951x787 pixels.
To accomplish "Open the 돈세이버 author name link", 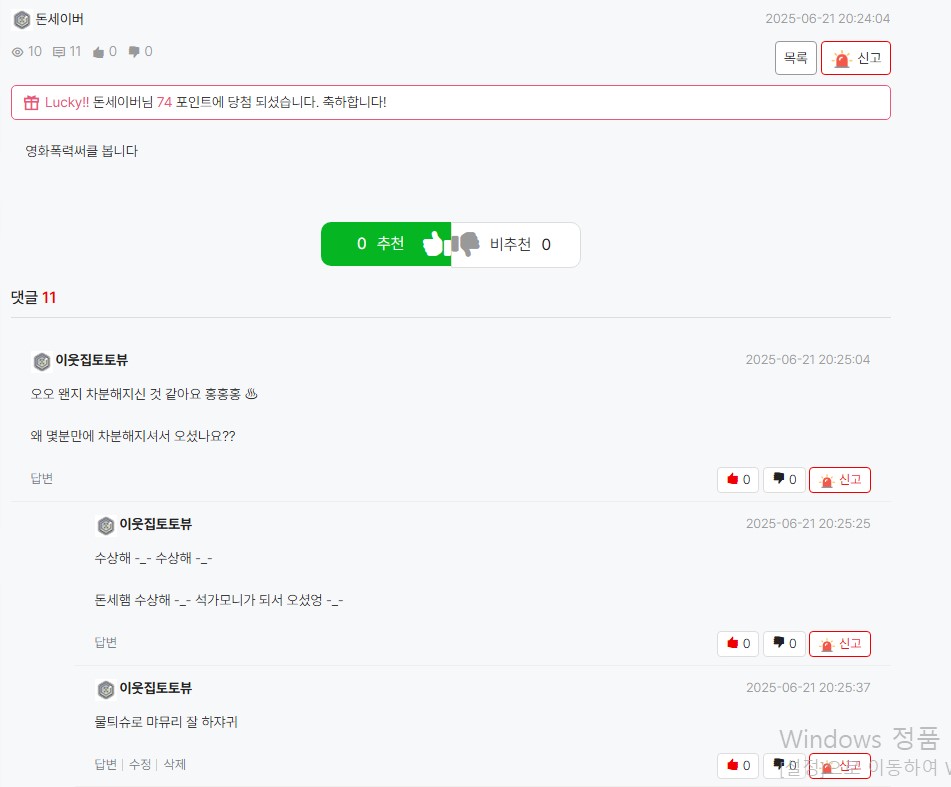I will click(x=59, y=19).
